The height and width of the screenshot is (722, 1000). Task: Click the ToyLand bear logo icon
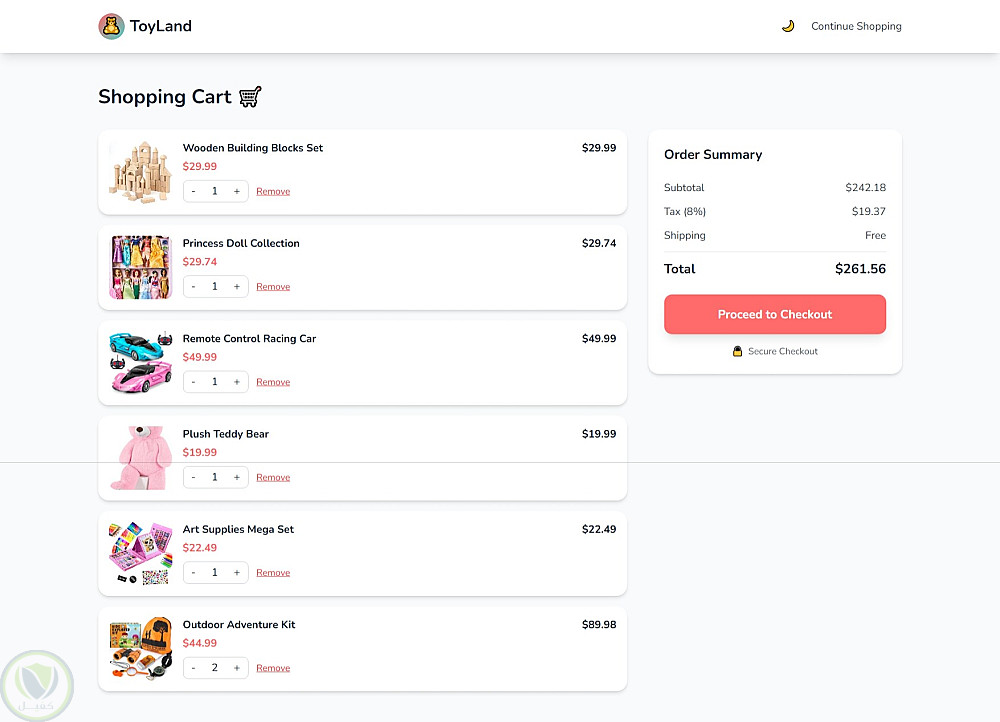tap(111, 26)
